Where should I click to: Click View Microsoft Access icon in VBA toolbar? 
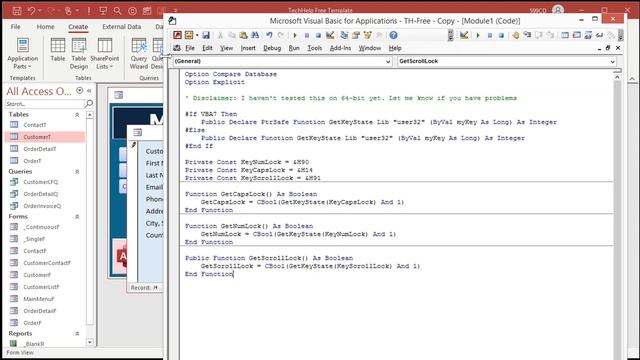(x=177, y=35)
